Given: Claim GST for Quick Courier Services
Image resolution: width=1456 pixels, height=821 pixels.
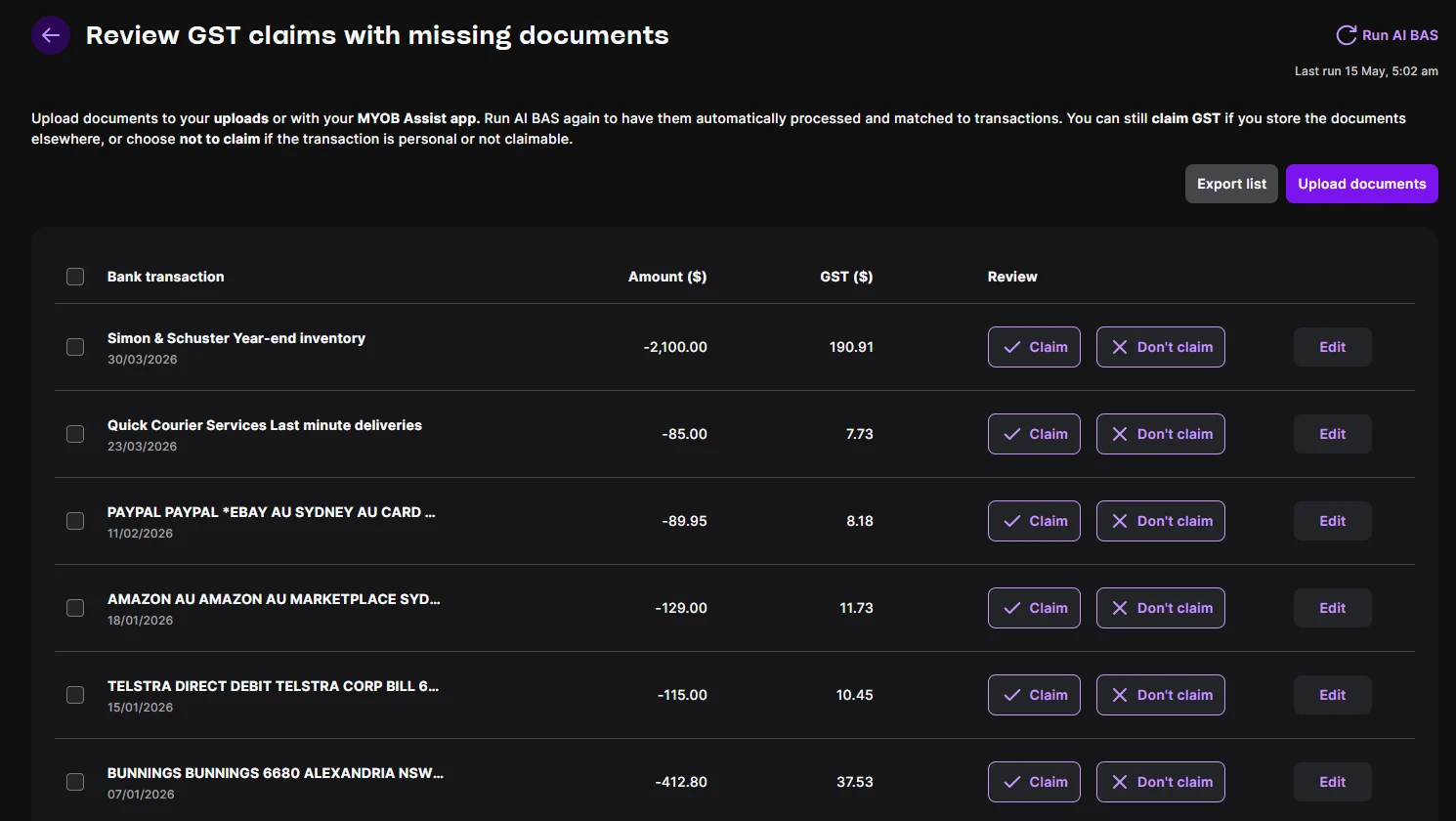Looking at the screenshot, I should 1034,434.
